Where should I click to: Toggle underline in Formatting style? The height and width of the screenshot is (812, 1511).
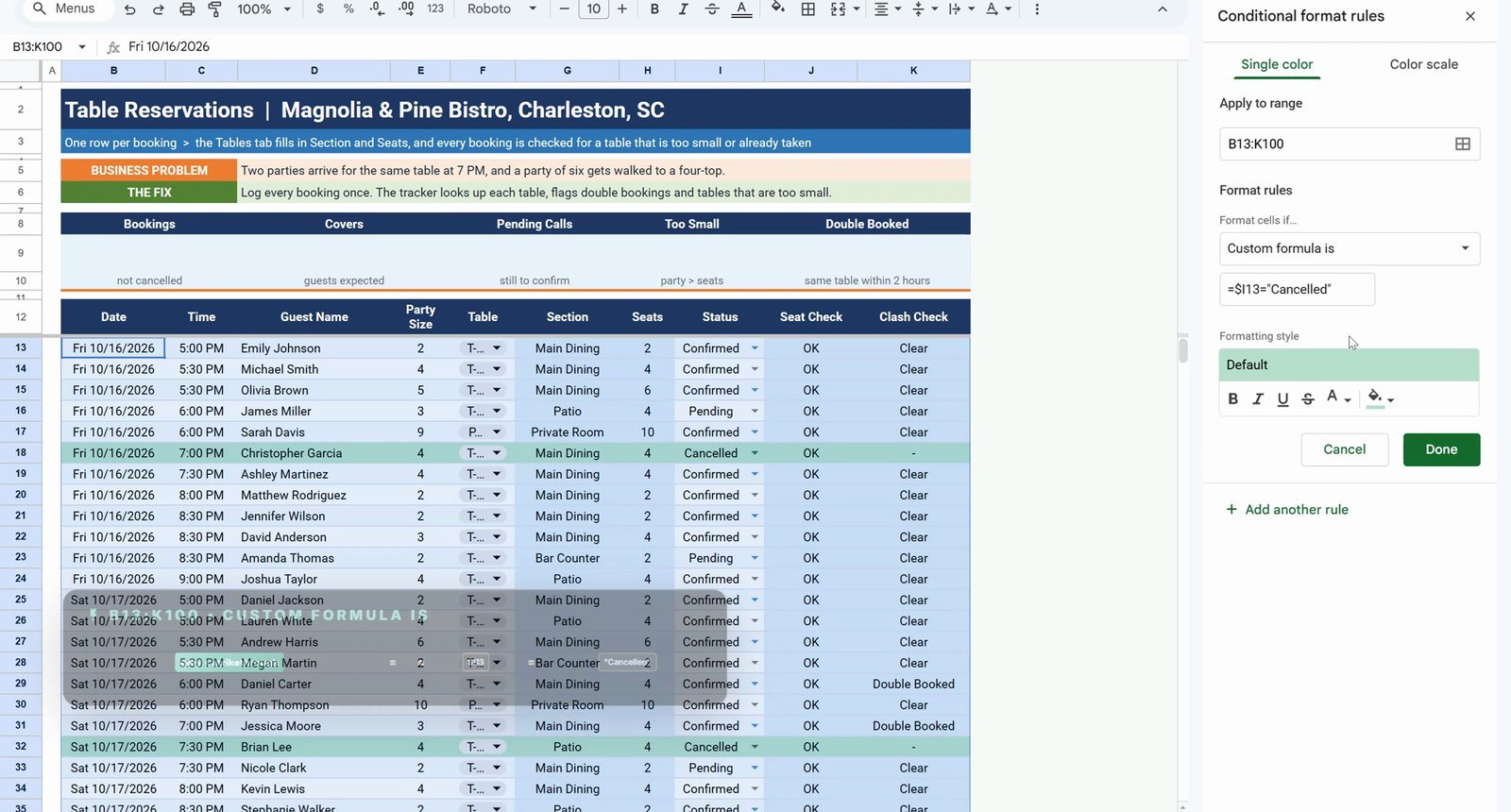click(1282, 398)
